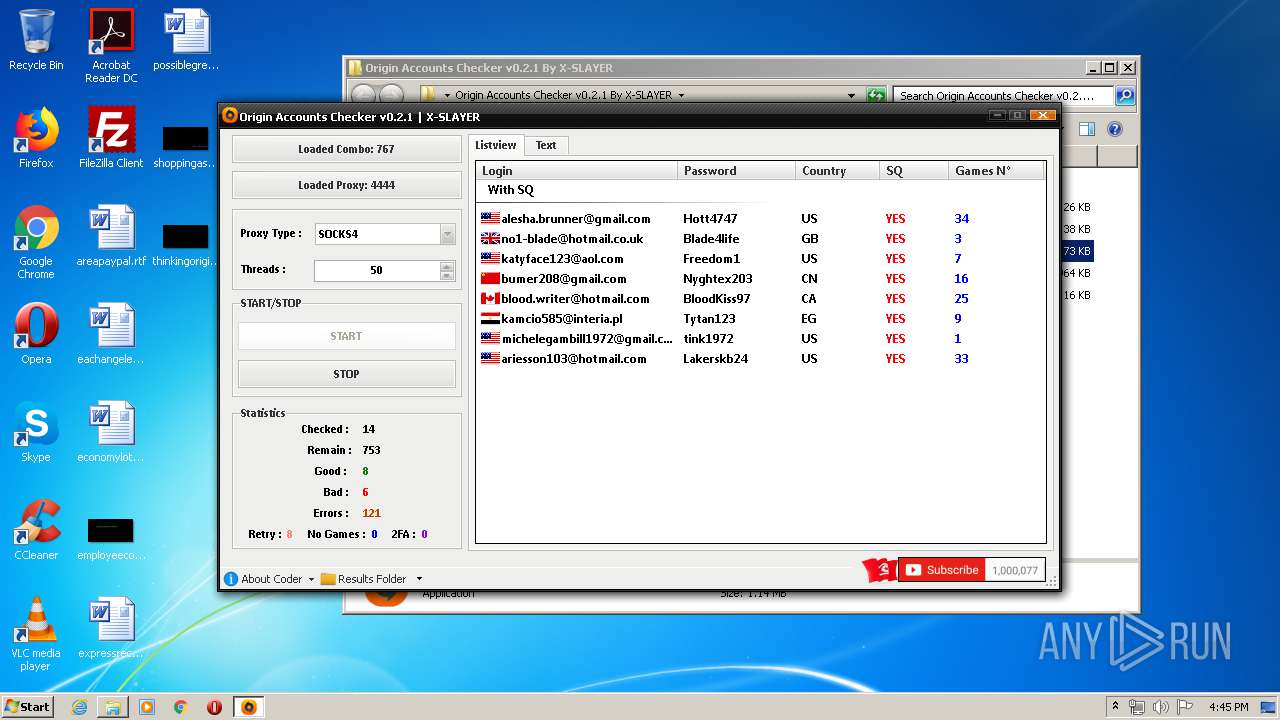Click Explorer back navigation button
This screenshot has width=1280, height=720.
click(x=363, y=95)
